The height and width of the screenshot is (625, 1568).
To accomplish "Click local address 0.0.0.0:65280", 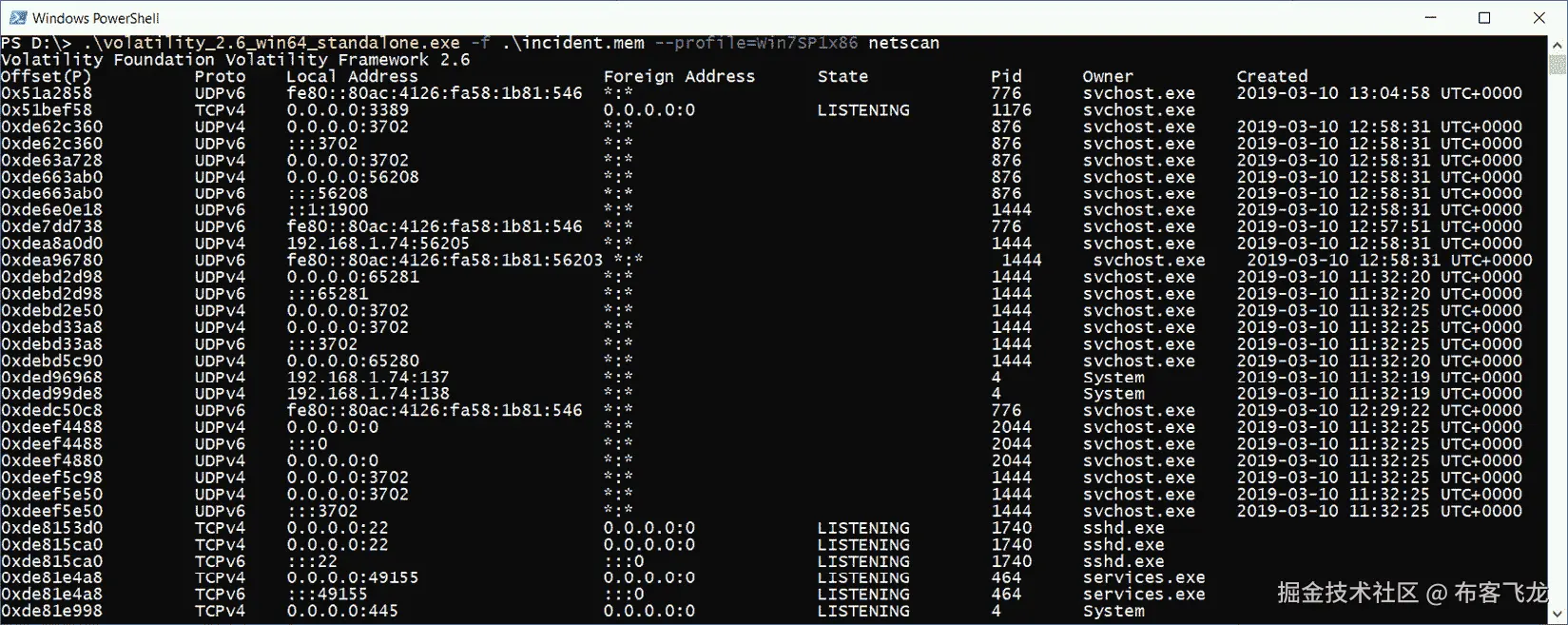I will coord(353,361).
